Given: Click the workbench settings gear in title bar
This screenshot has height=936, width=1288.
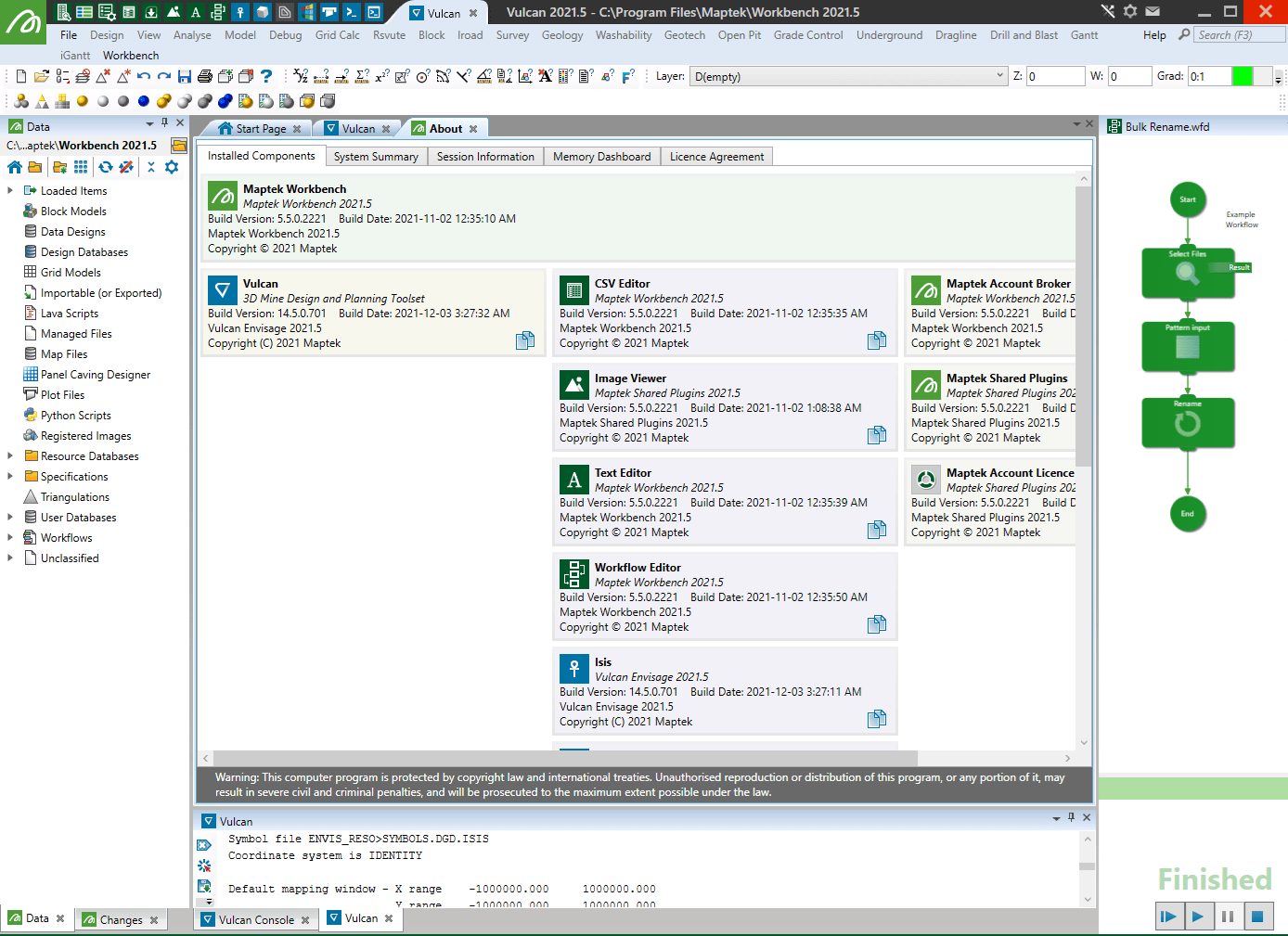Looking at the screenshot, I should [x=1130, y=11].
